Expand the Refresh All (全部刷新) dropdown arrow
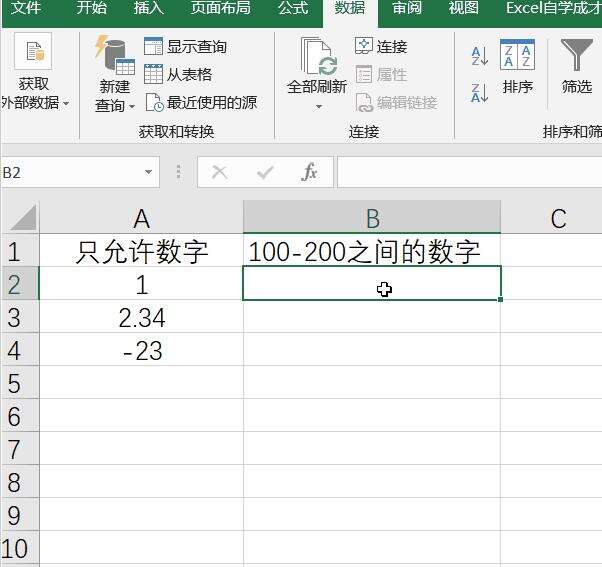The image size is (602, 567). 319,106
